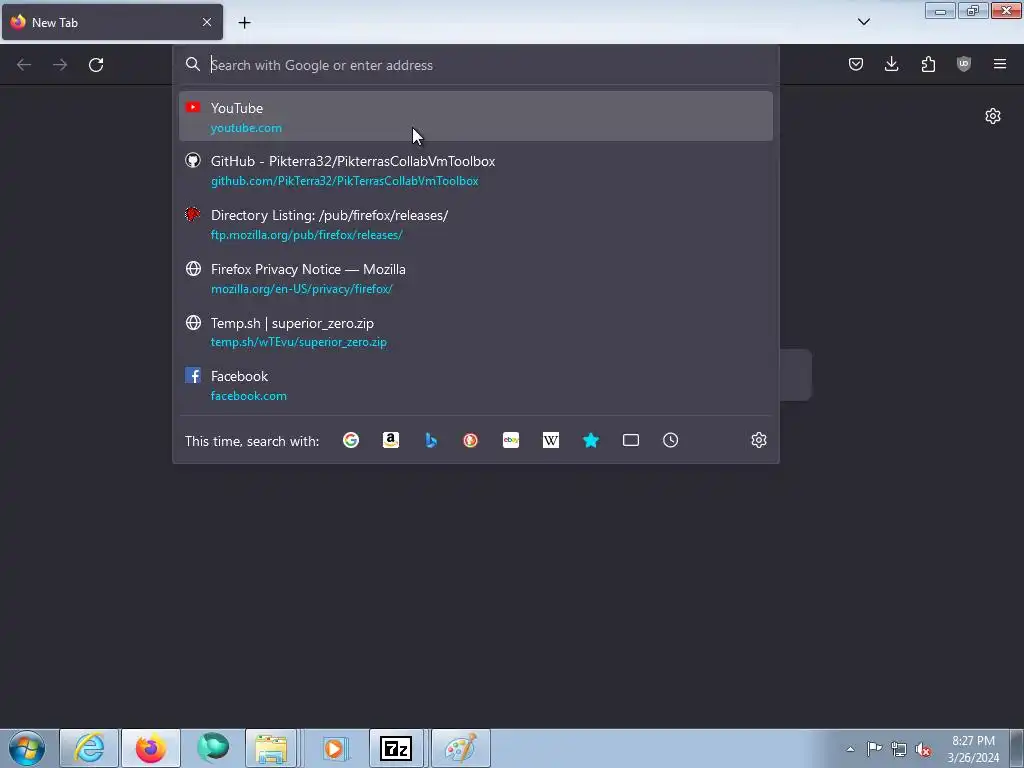The height and width of the screenshot is (768, 1024).
Task: Pick the DuckDuckGo search shortcut icon
Action: [x=470, y=440]
